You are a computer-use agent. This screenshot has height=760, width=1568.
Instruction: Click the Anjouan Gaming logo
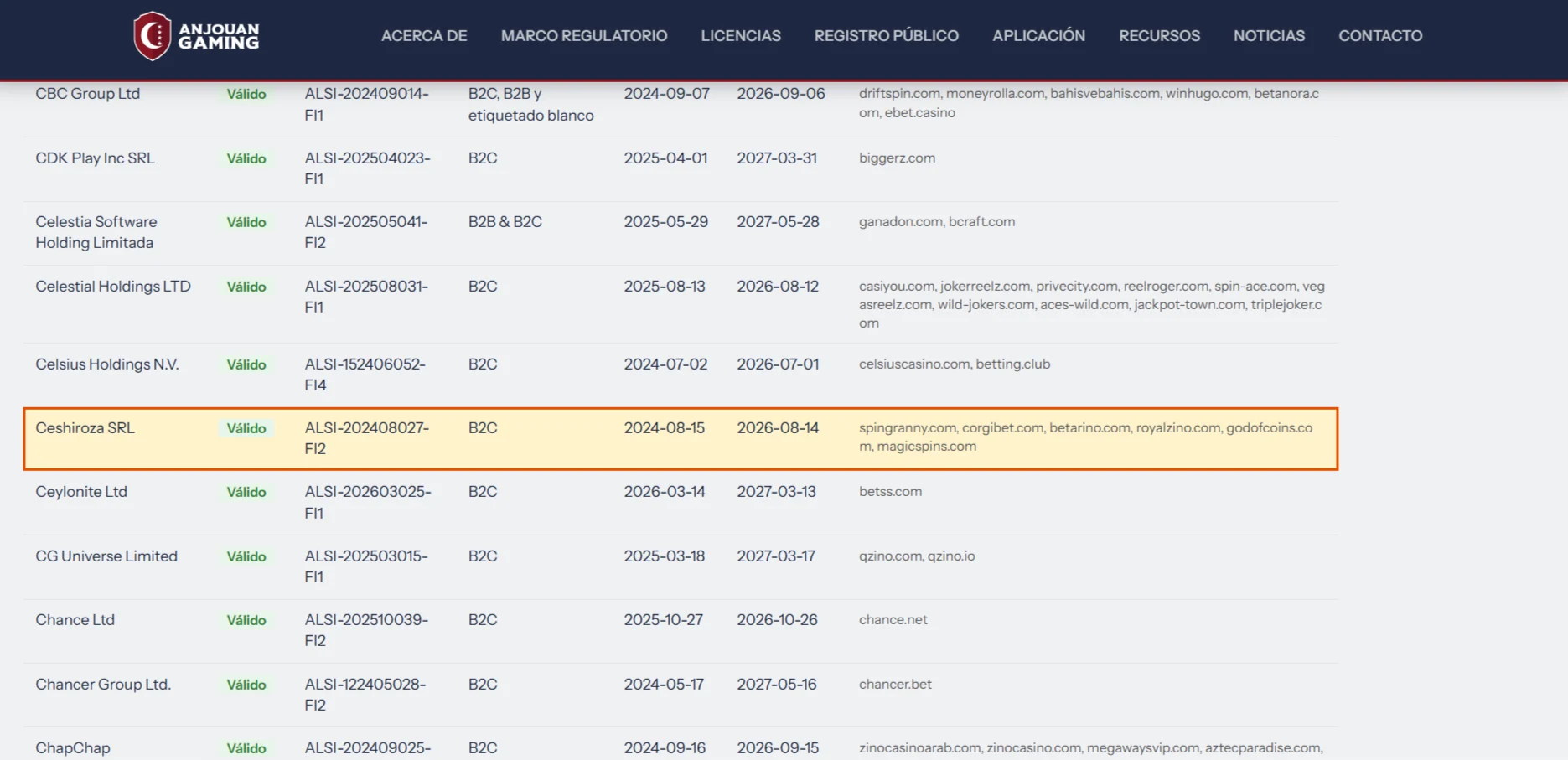point(196,36)
